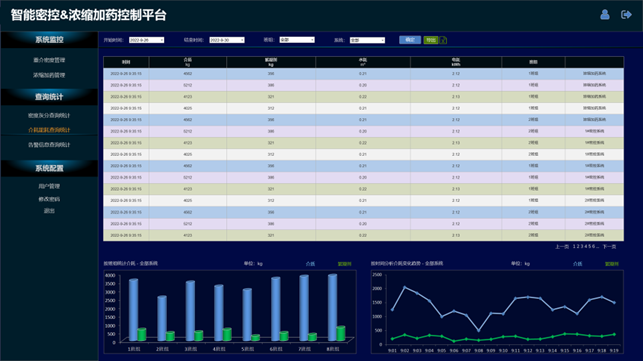The image size is (643, 361).
Task: Open the end date dropdown
Action: coord(227,40)
